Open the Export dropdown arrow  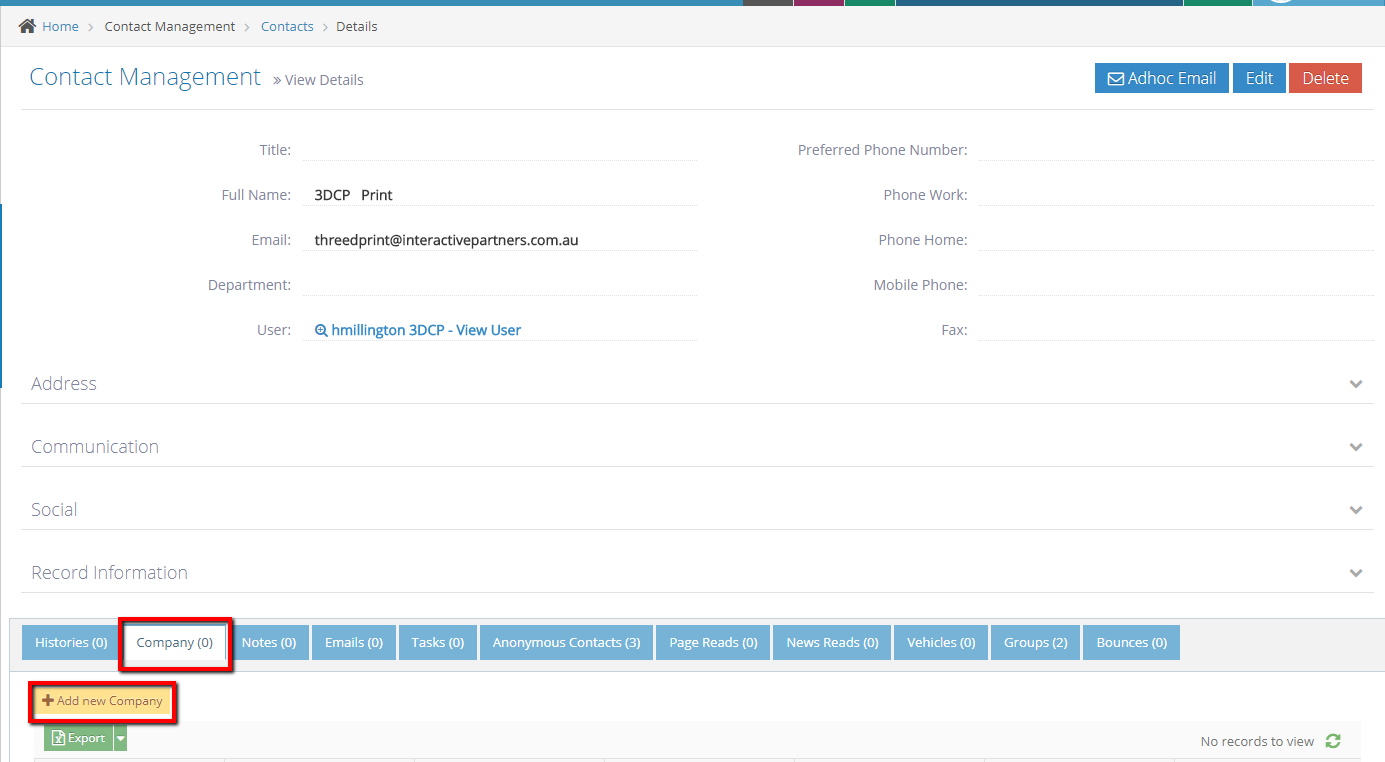pyautogui.click(x=120, y=737)
